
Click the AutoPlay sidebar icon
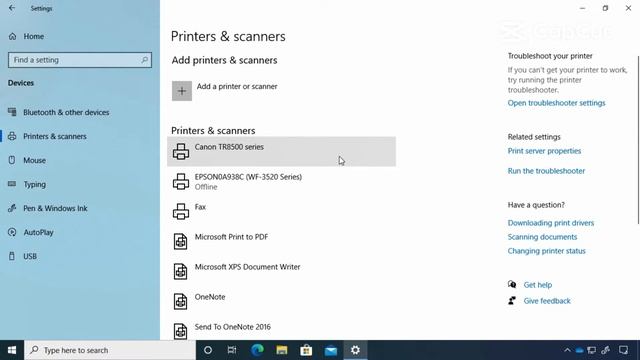click(x=12, y=232)
